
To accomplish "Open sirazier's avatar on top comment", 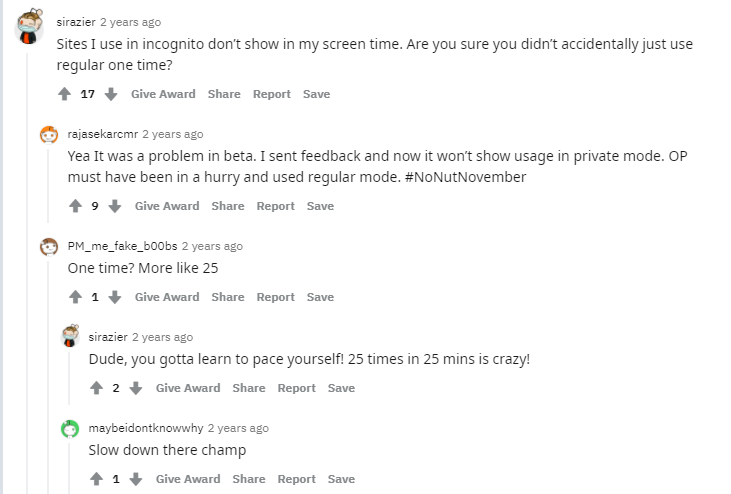I will [30, 26].
